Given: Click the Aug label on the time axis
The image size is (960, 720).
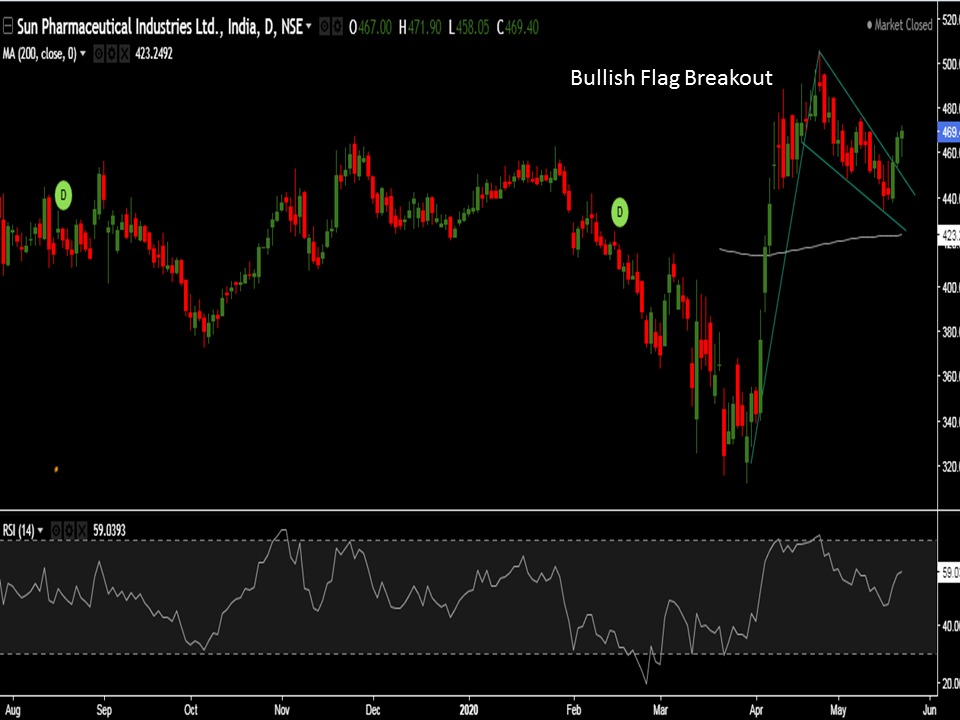Looking at the screenshot, I should coord(12,710).
